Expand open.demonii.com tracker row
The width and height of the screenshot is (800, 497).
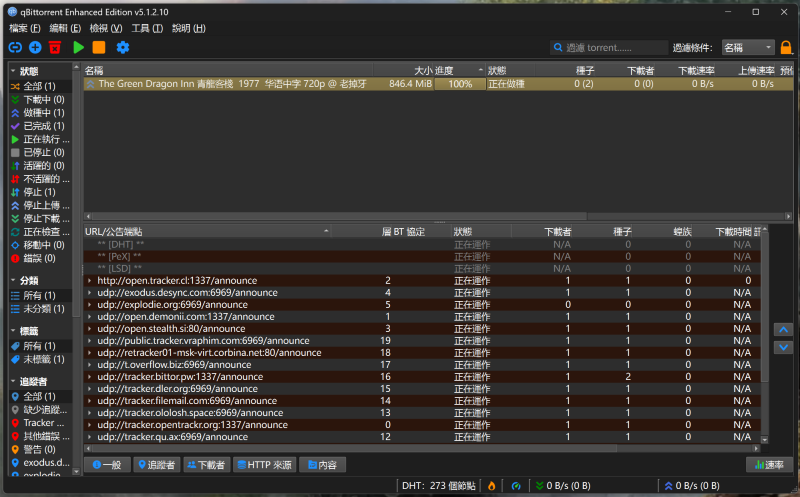point(89,317)
